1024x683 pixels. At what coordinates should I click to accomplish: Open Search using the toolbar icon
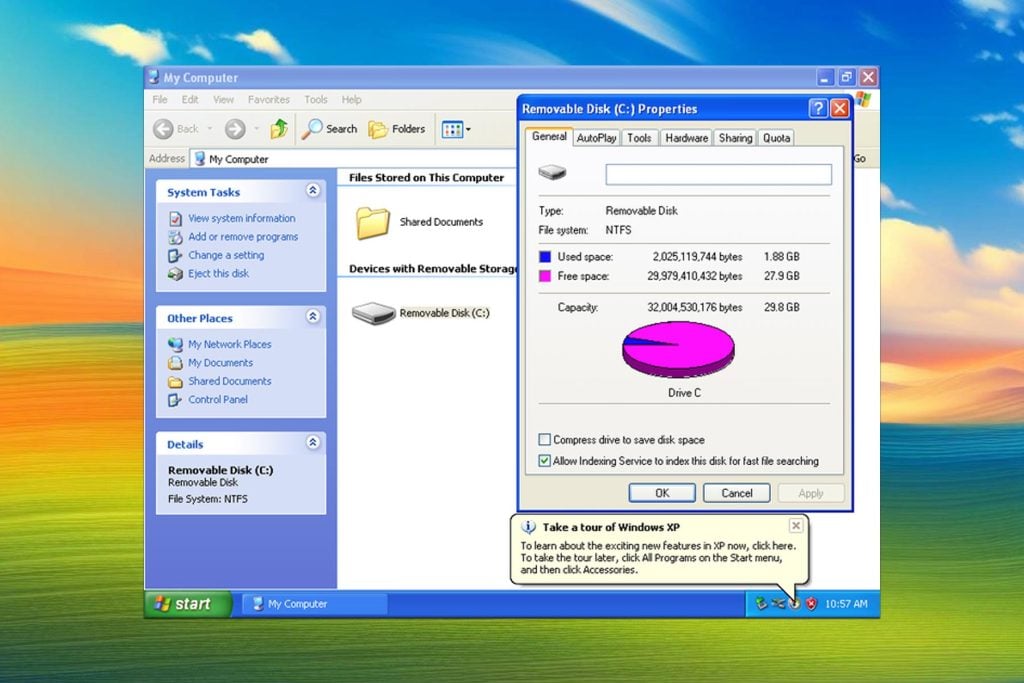tap(330, 129)
